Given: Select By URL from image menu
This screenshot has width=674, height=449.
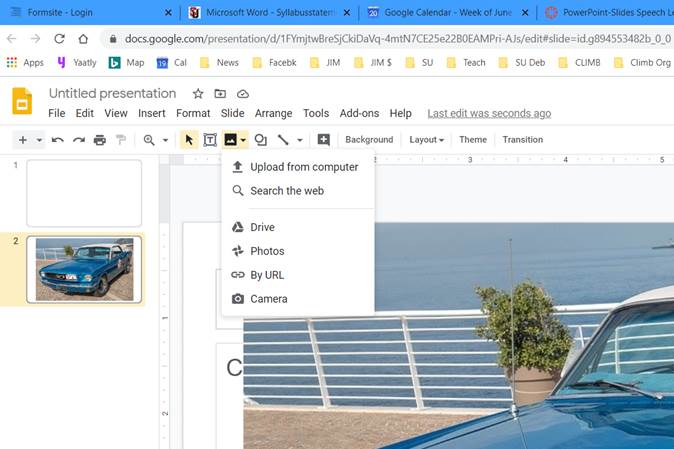Looking at the screenshot, I should 267,275.
